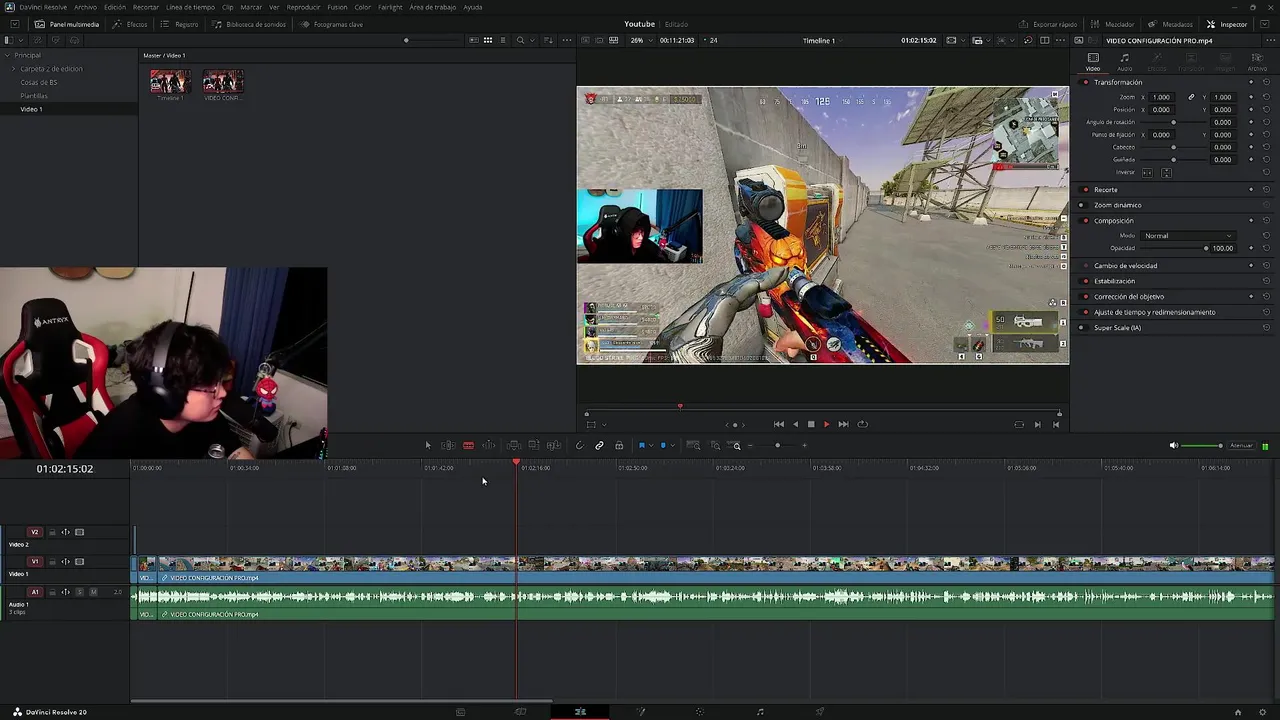Click the speaker volume icon
The height and width of the screenshot is (720, 1280).
(x=1173, y=445)
